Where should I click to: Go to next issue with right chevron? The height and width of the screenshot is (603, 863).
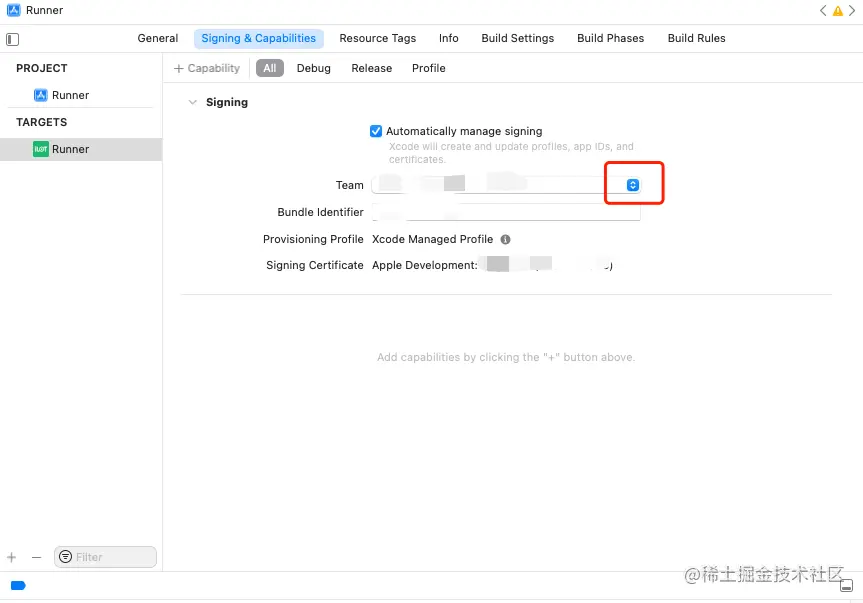point(852,10)
